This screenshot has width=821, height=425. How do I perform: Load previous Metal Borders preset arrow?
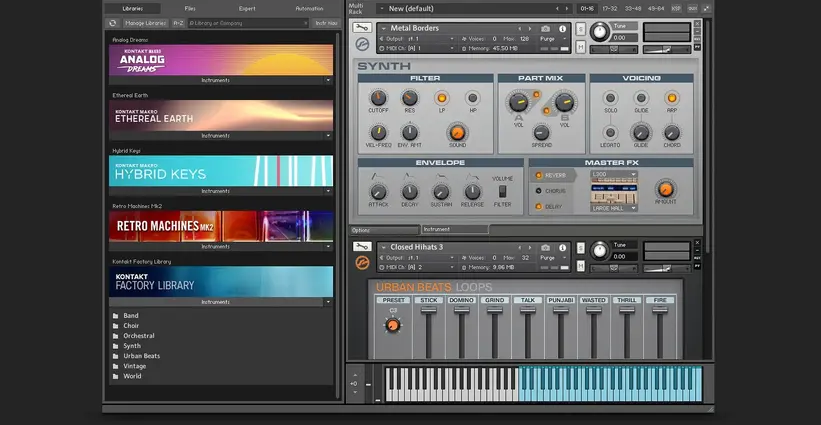[x=519, y=29]
